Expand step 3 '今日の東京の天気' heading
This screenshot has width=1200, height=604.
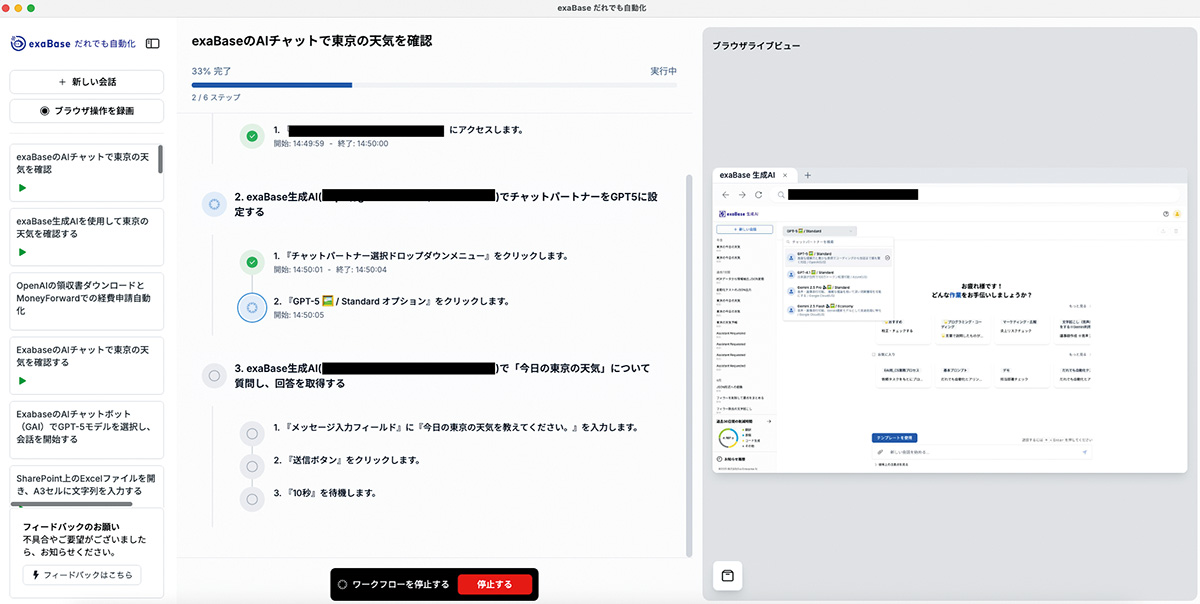coord(446,376)
